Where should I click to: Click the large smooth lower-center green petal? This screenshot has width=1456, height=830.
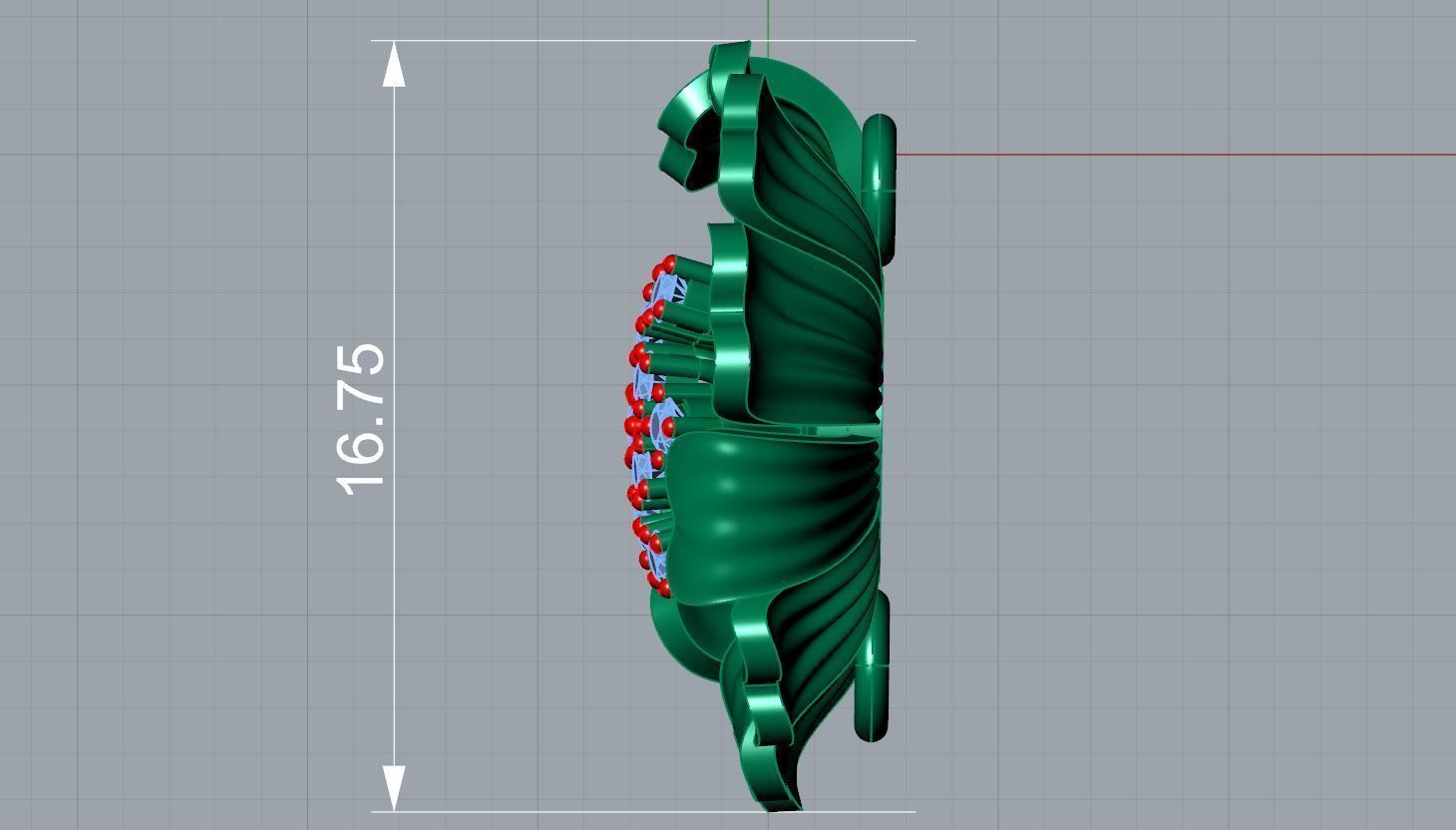tap(758, 509)
